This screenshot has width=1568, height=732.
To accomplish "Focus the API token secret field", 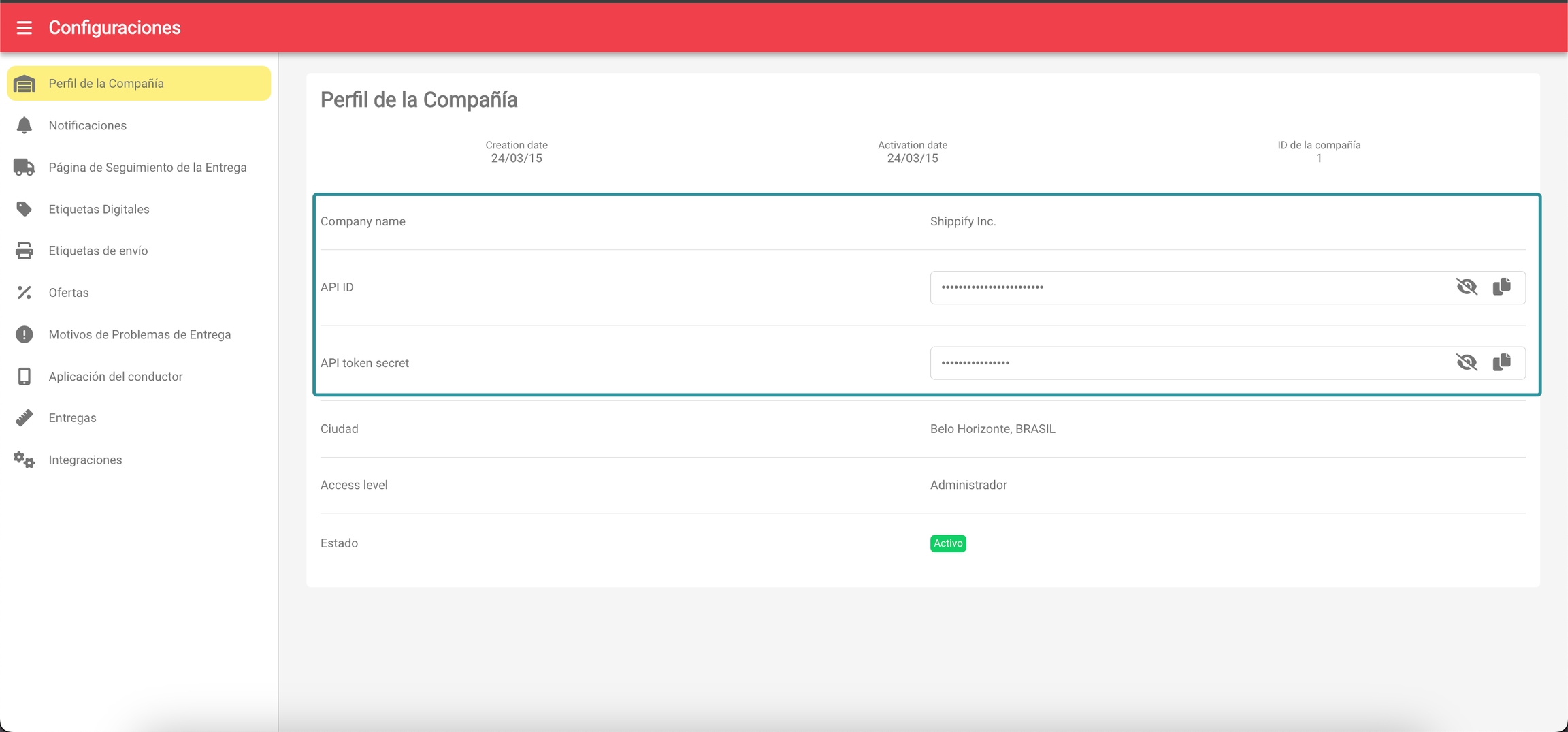I will [x=1184, y=363].
